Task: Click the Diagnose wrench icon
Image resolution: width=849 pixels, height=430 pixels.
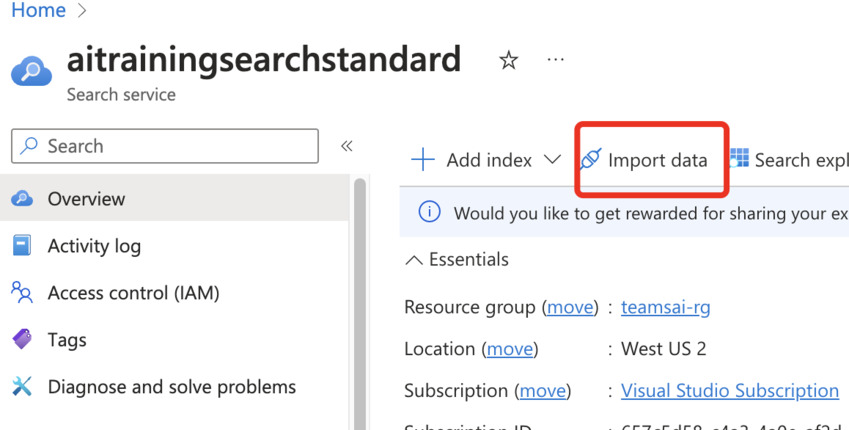Action: (22, 387)
